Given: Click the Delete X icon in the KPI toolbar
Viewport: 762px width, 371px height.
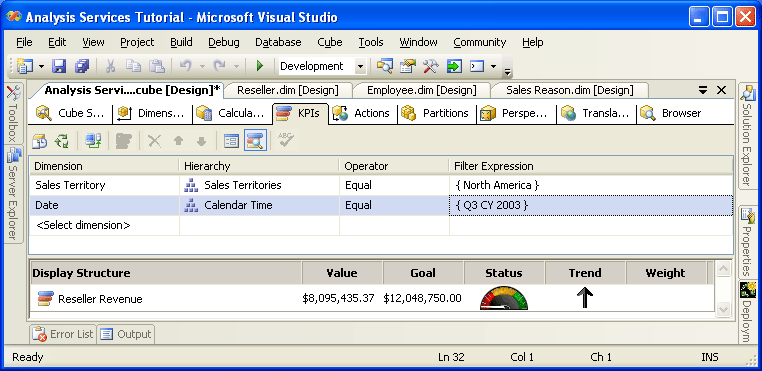Looking at the screenshot, I should (155, 141).
